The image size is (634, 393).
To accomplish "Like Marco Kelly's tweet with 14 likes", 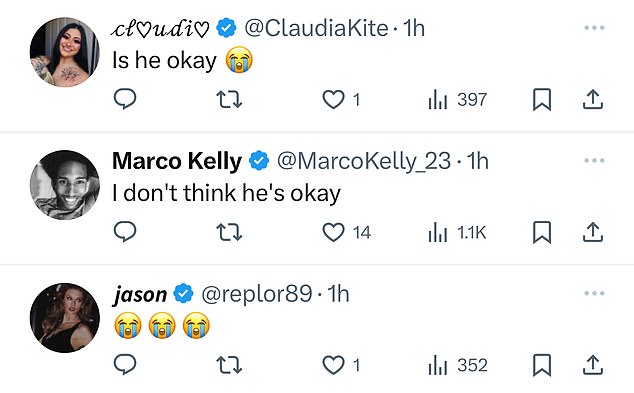I will 347,232.
